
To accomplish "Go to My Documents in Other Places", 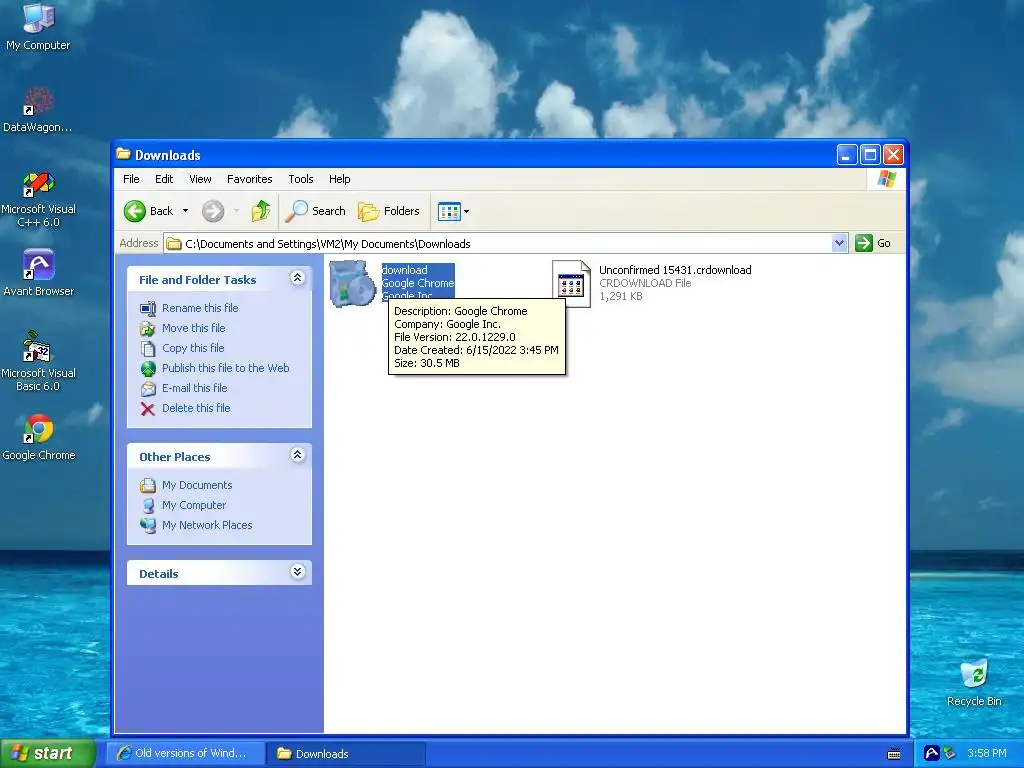I will (197, 485).
